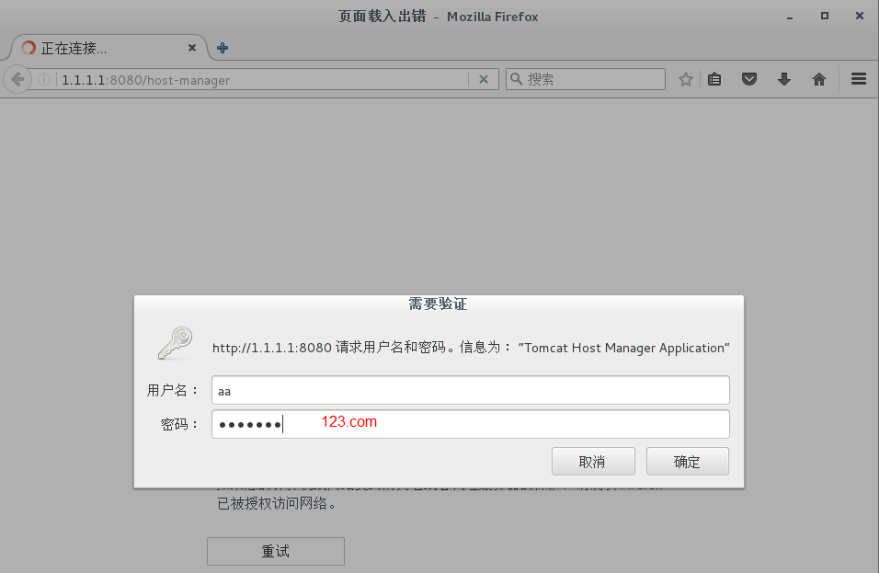Stop loading with the address bar X
Screen dimensions: 879x573
(x=484, y=80)
